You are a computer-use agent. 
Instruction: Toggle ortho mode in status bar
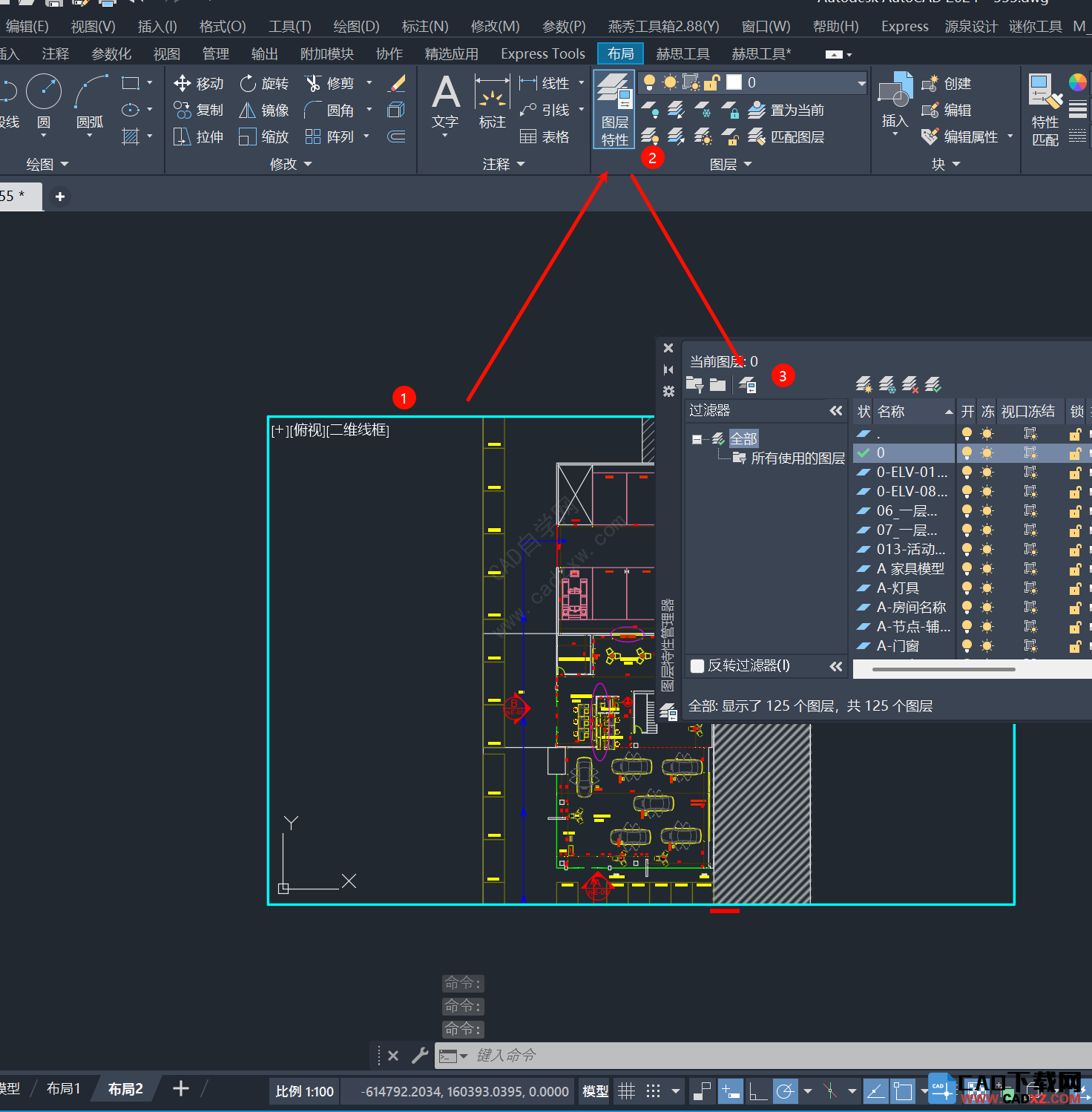click(758, 1090)
